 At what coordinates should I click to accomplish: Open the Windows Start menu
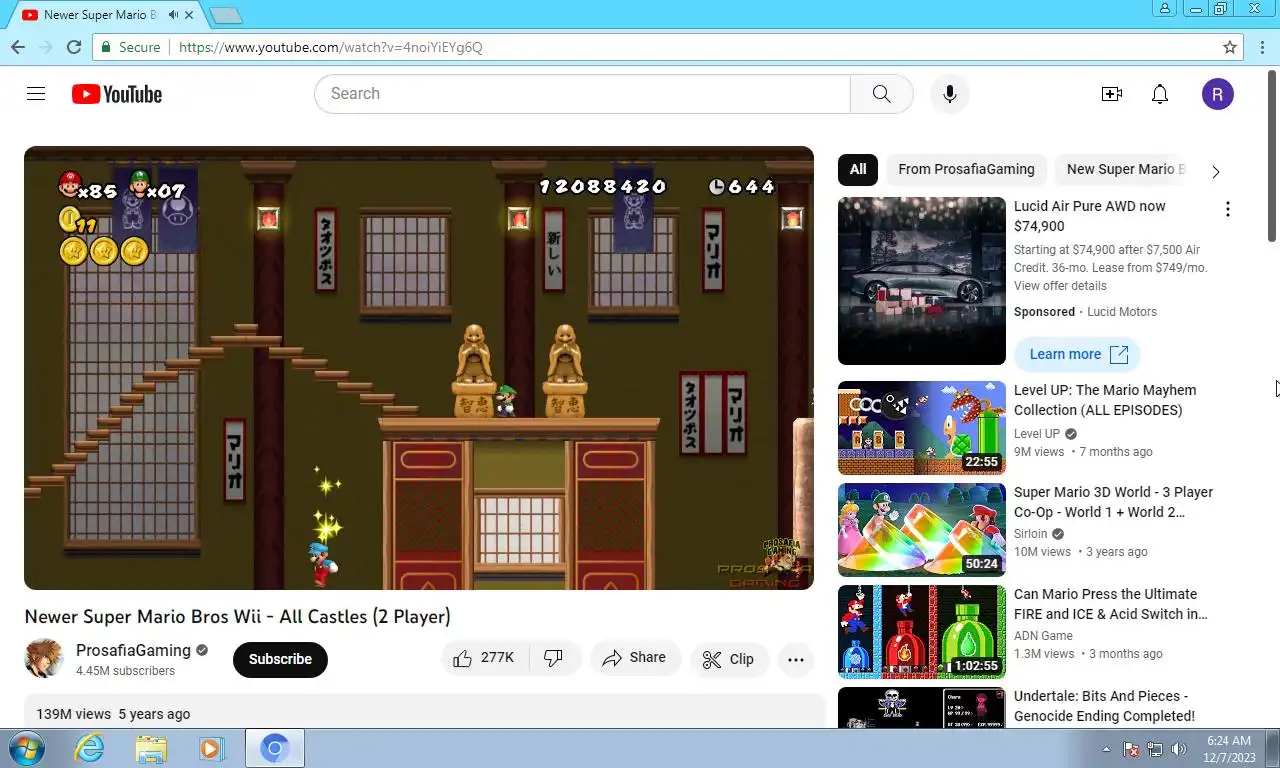click(26, 748)
